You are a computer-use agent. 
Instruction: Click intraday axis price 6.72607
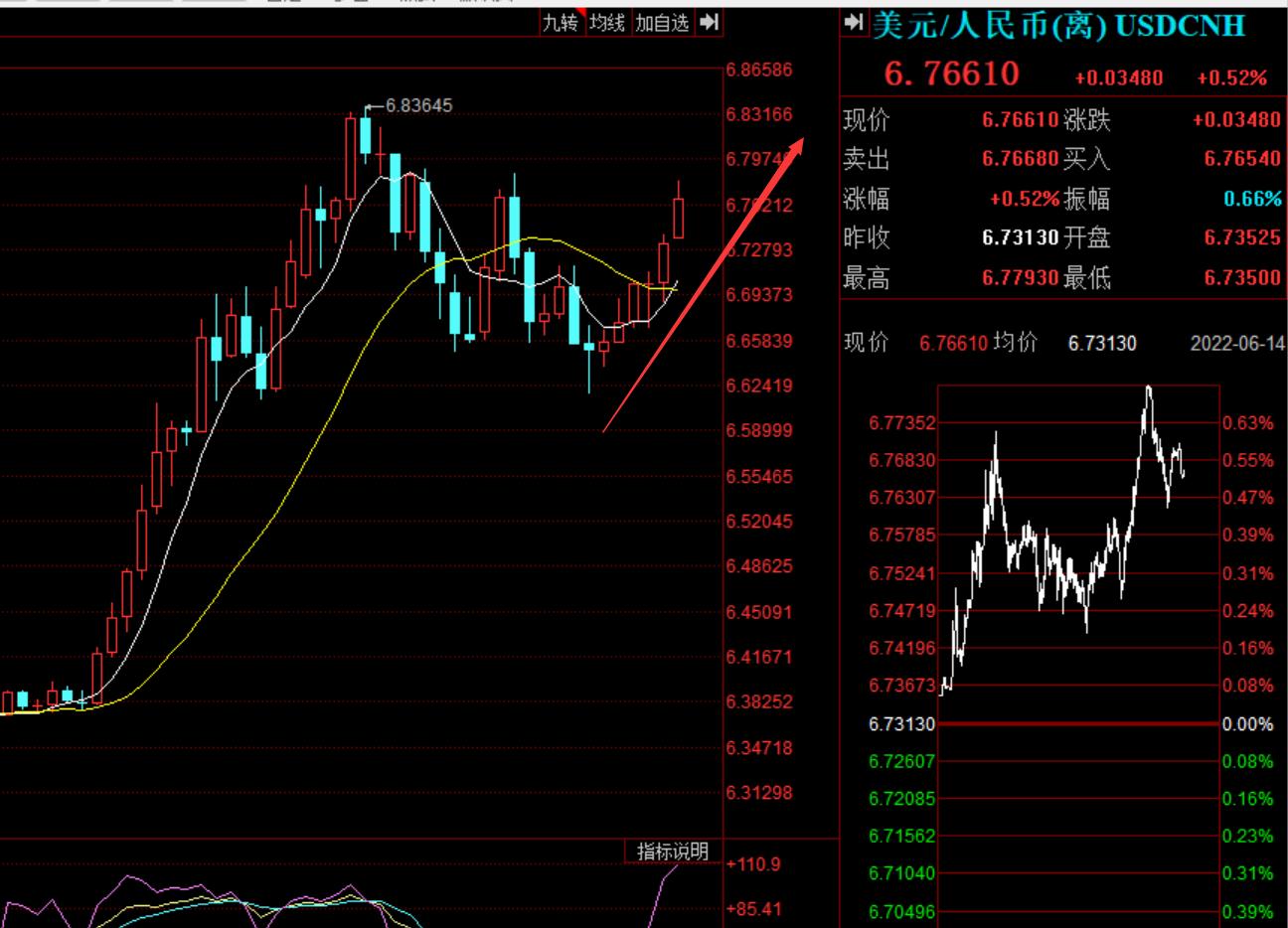tap(902, 762)
